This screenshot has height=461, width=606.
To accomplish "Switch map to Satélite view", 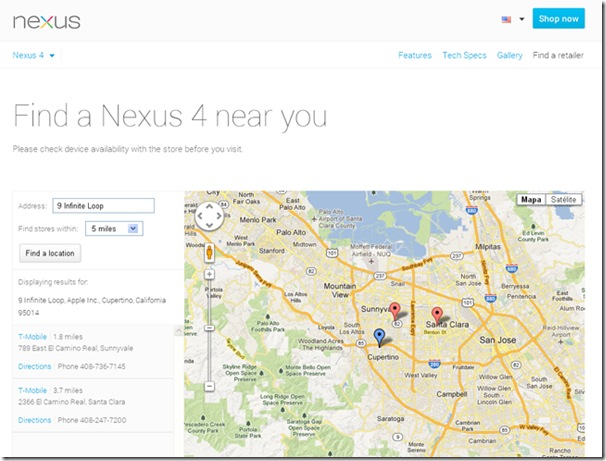I will tap(563, 199).
